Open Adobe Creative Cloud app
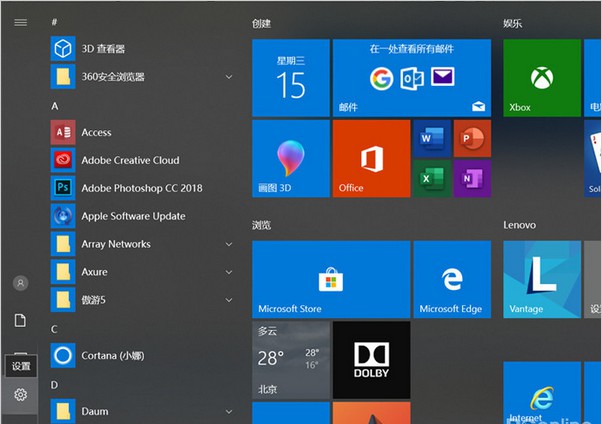The image size is (602, 424). (x=130, y=160)
